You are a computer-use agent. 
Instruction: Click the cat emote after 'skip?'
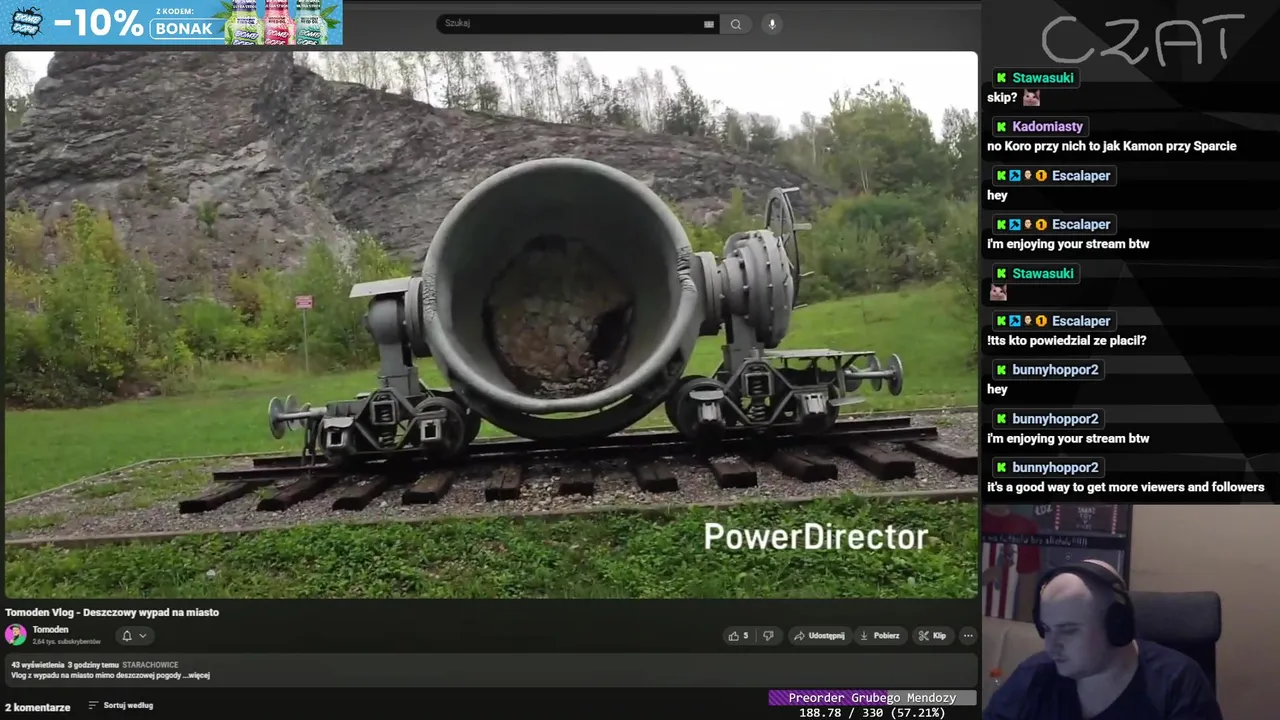tap(1031, 98)
